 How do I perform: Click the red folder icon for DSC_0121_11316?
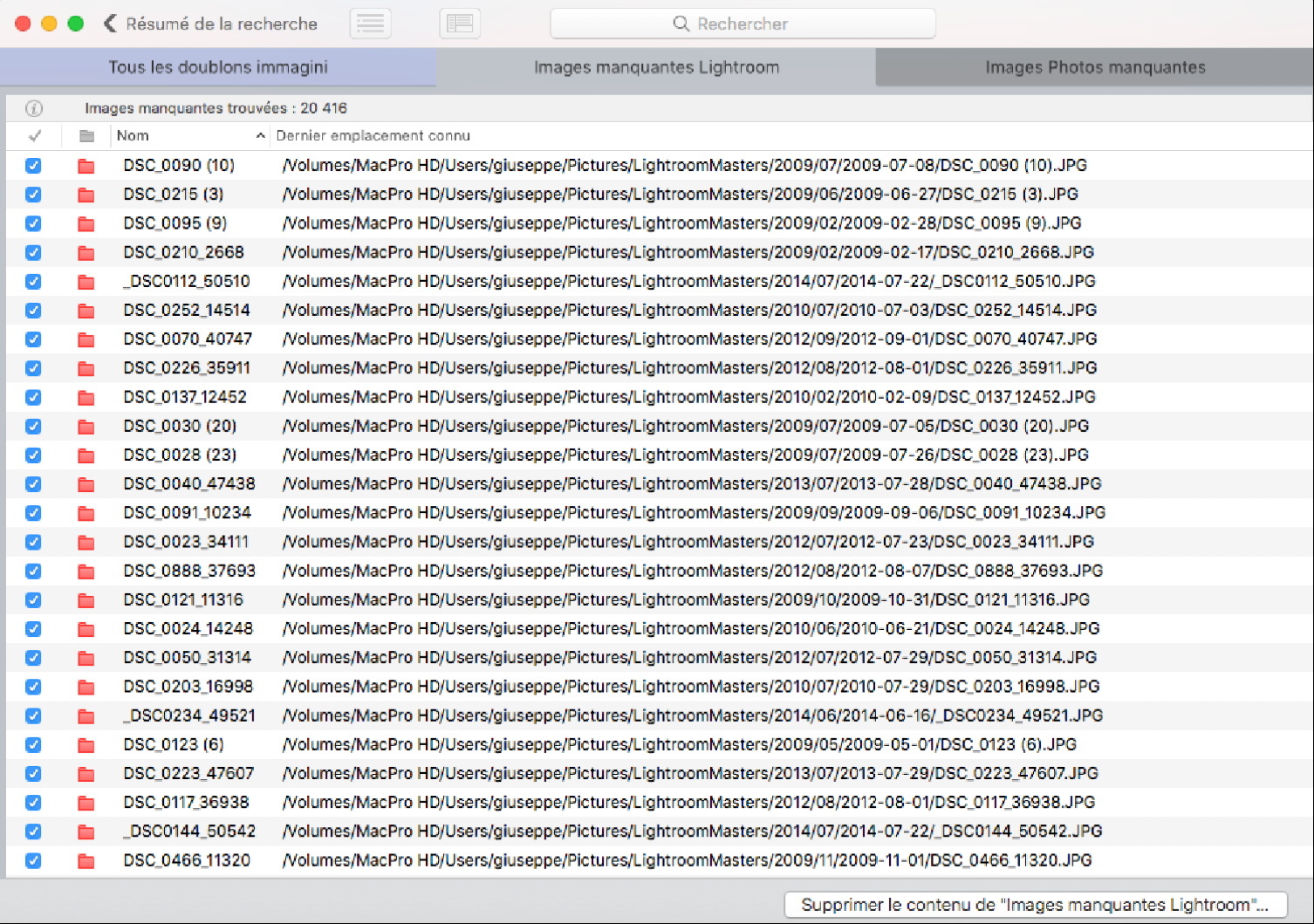(86, 600)
